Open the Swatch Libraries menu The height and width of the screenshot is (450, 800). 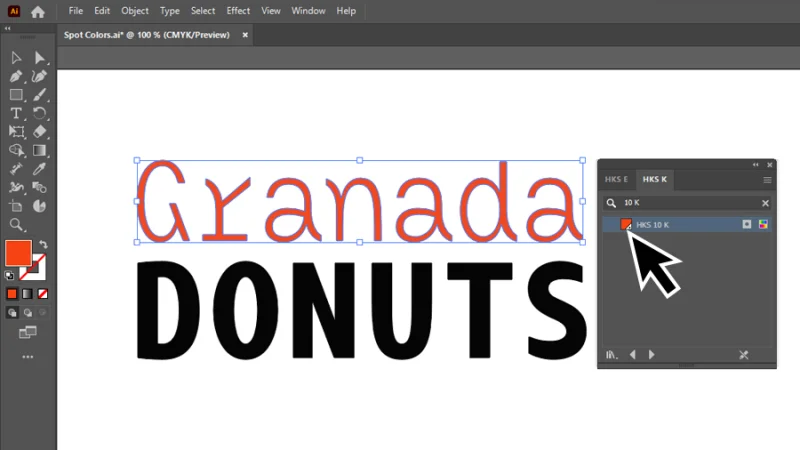612,355
